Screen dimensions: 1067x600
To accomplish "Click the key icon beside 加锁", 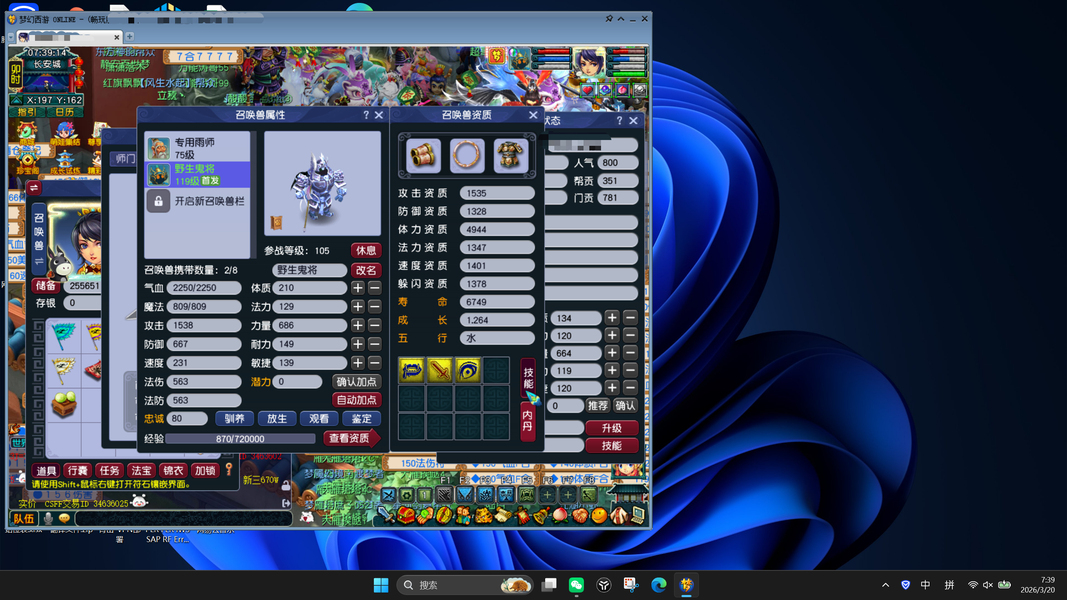I will (229, 469).
